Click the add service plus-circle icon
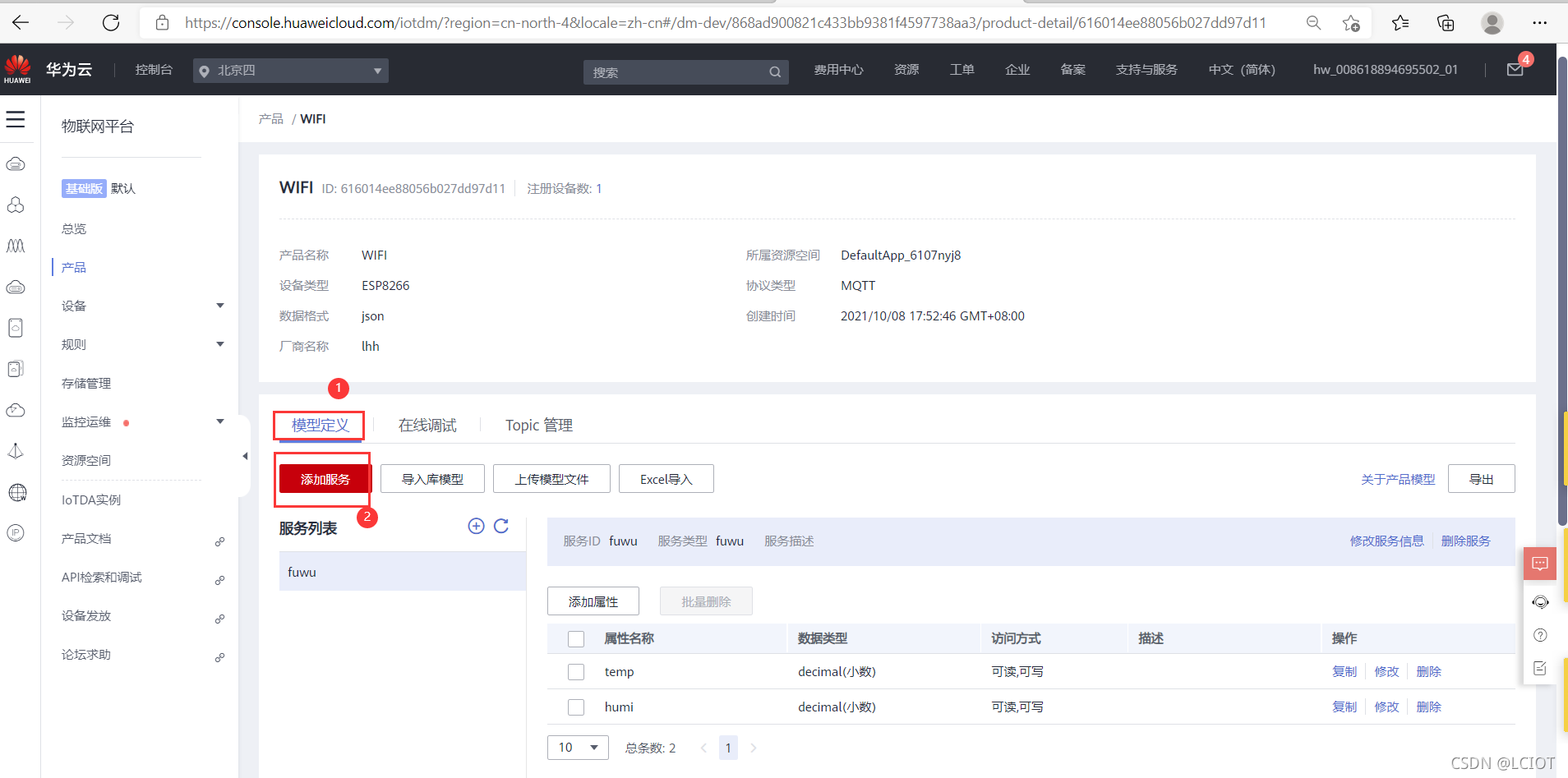Viewport: 1568px width, 778px height. (x=476, y=527)
